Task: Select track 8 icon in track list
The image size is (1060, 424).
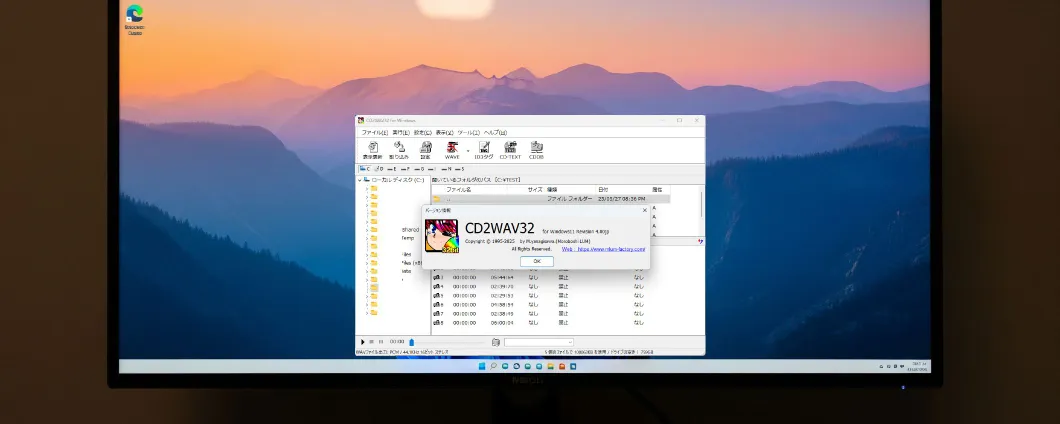Action: (x=438, y=323)
